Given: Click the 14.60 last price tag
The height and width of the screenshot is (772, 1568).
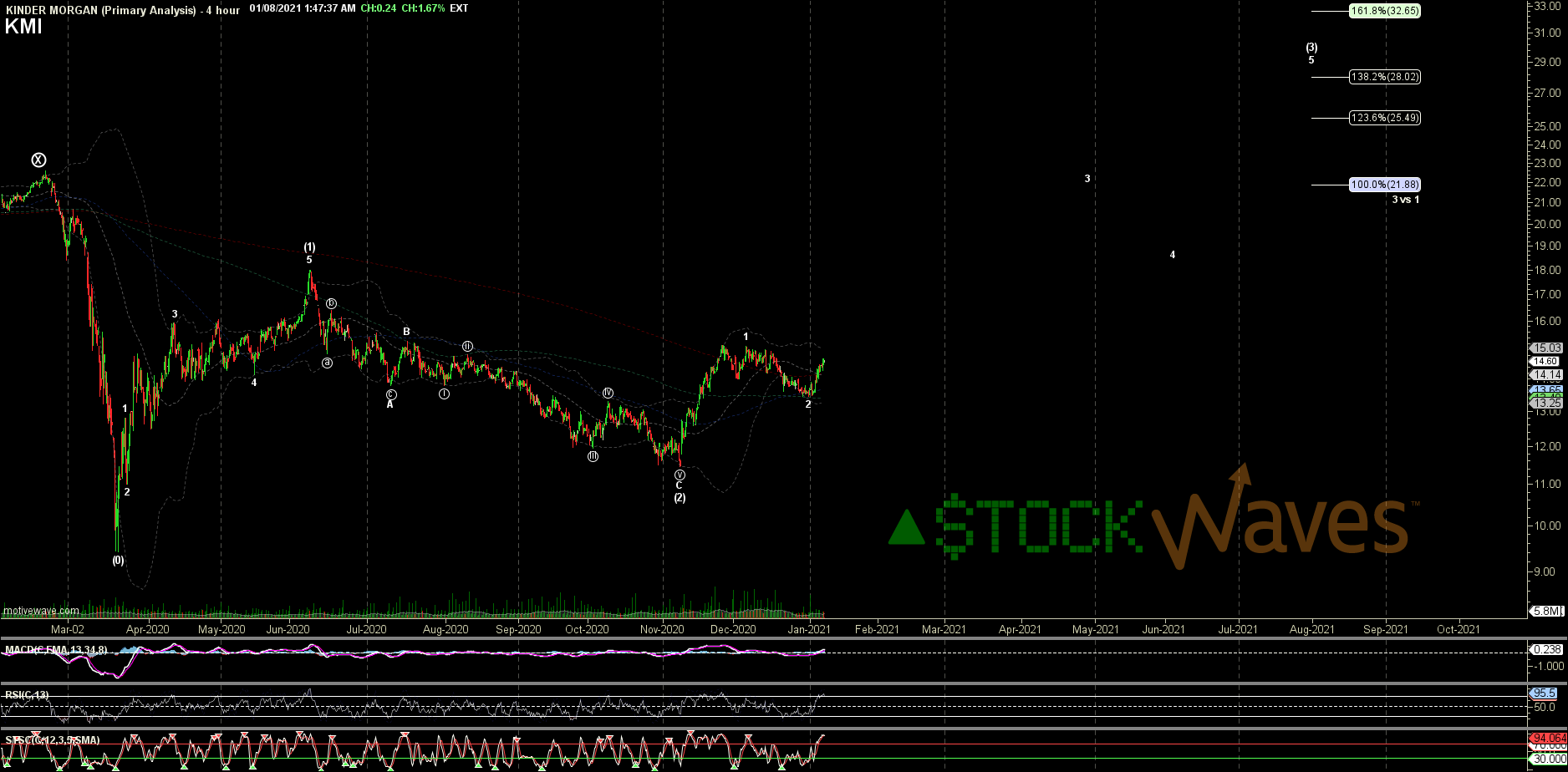Looking at the screenshot, I should (1546, 362).
